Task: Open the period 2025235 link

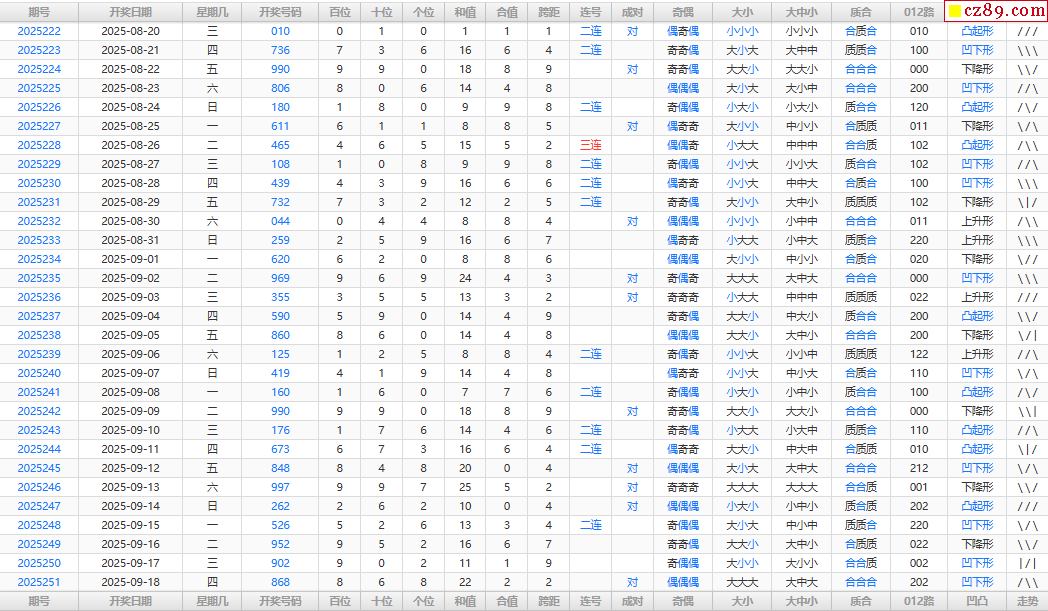Action: click(x=39, y=278)
